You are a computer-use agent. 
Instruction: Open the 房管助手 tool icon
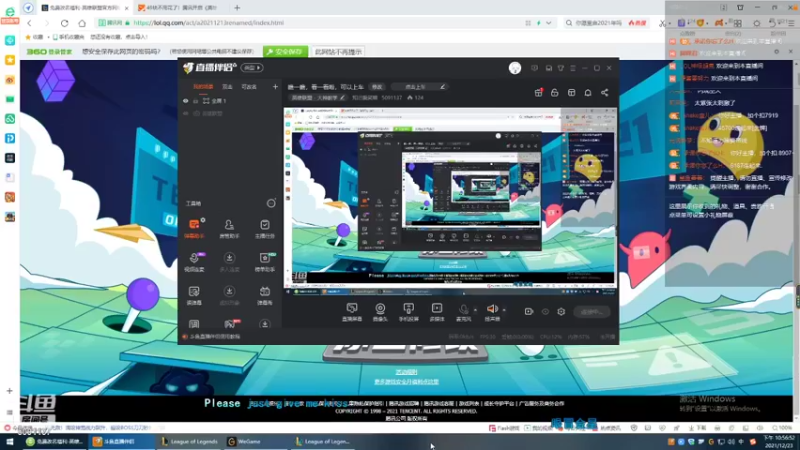(229, 228)
